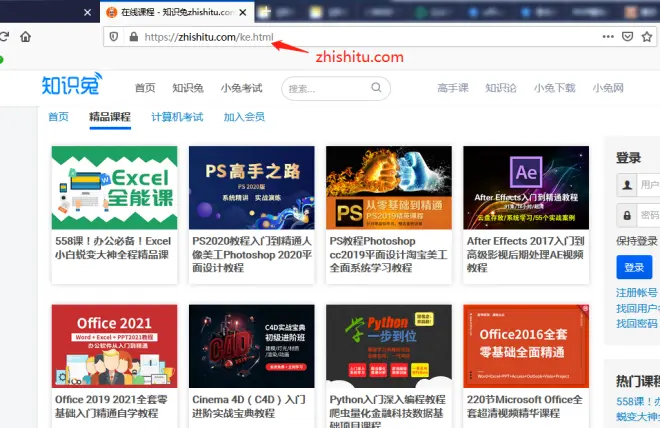Click the username input field
This screenshot has height=428, width=660.
(648, 185)
